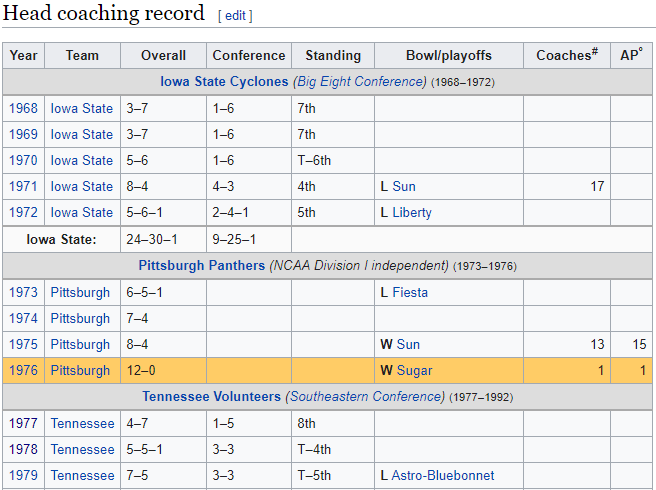Open the 1976 season year link
Screen dimensions: 656x490
coord(23,370)
